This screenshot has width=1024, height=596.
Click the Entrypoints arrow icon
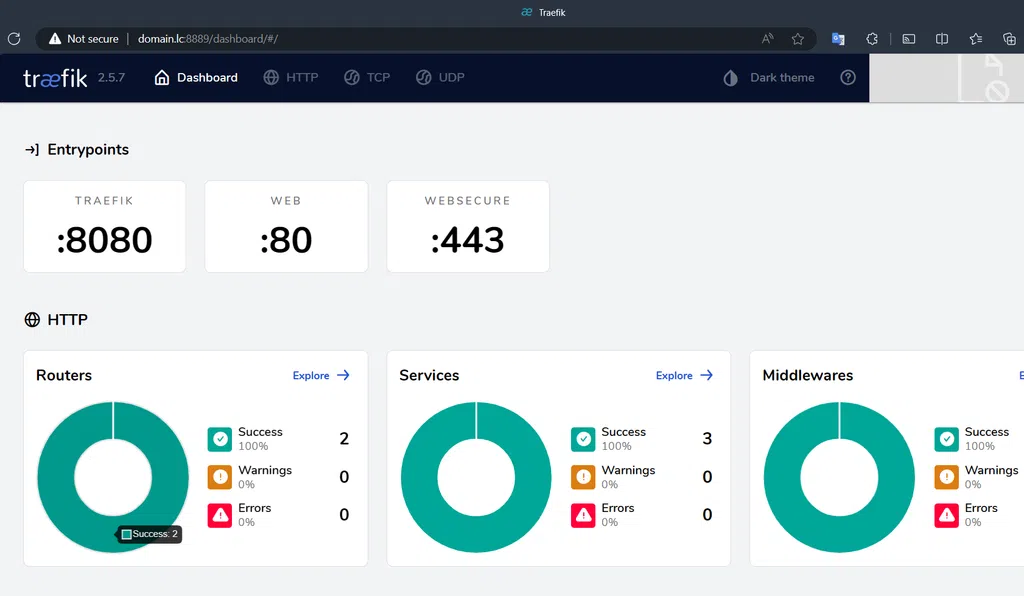32,150
